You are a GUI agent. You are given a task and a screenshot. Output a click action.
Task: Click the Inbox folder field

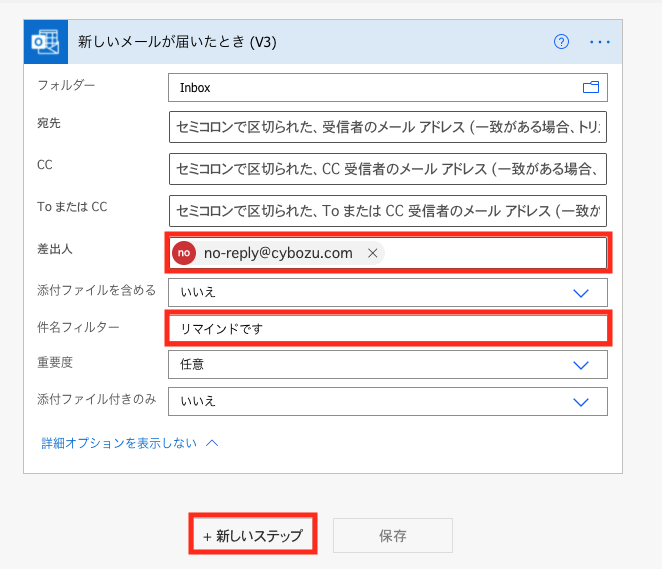(x=388, y=87)
